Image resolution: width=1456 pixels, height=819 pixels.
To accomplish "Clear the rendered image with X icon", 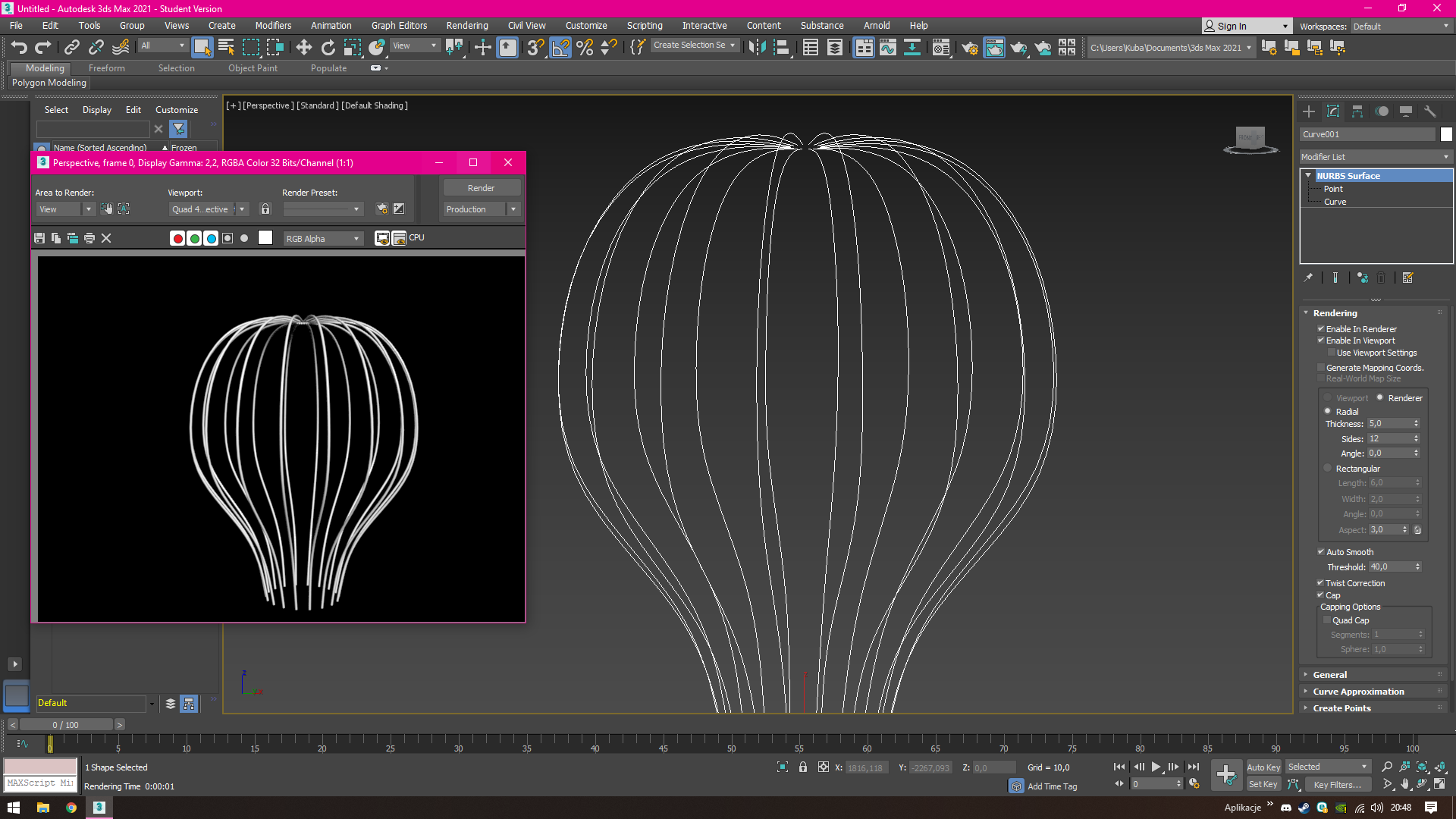I will coord(106,238).
